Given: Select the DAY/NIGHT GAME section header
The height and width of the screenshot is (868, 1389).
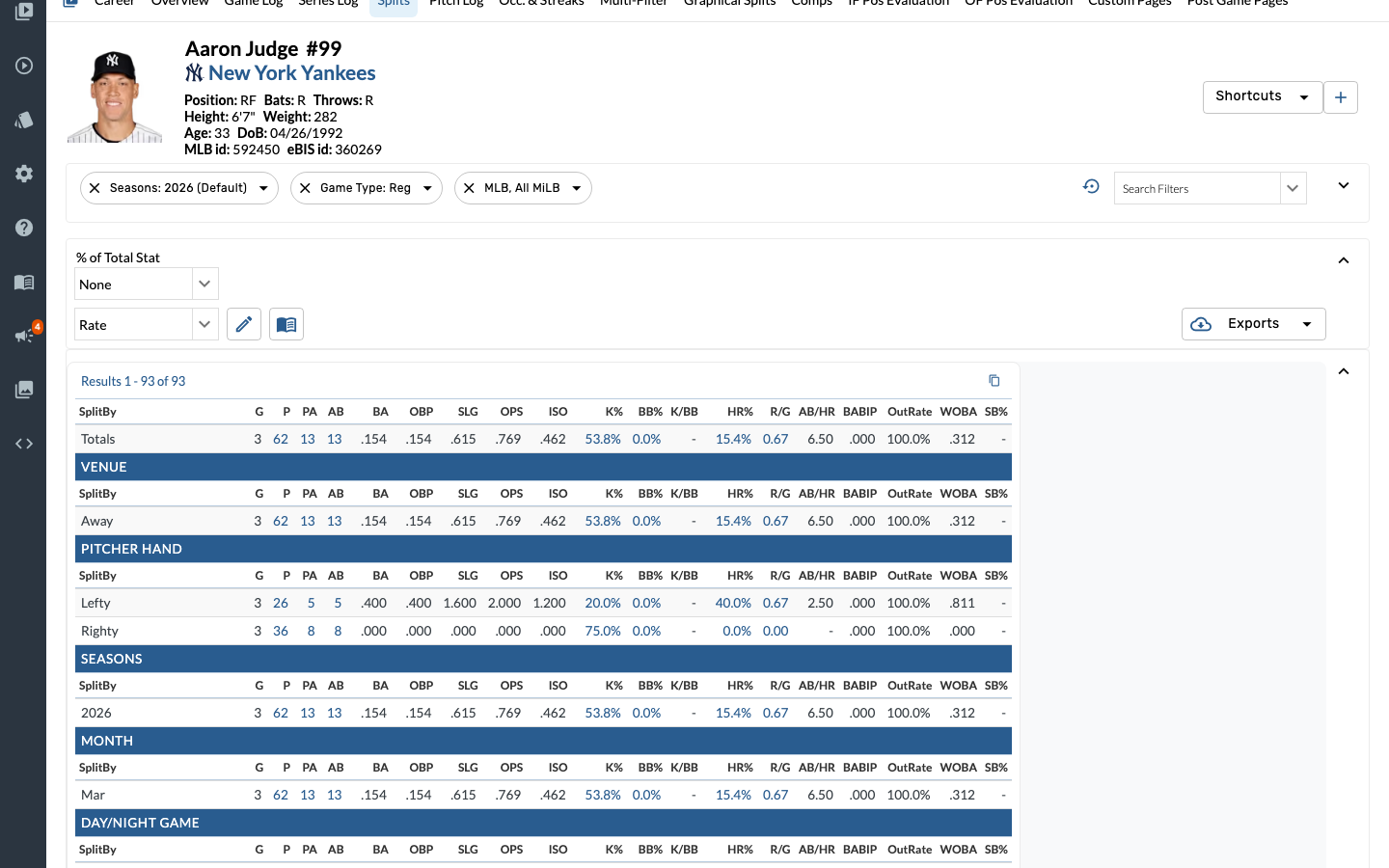Looking at the screenshot, I should click(543, 823).
